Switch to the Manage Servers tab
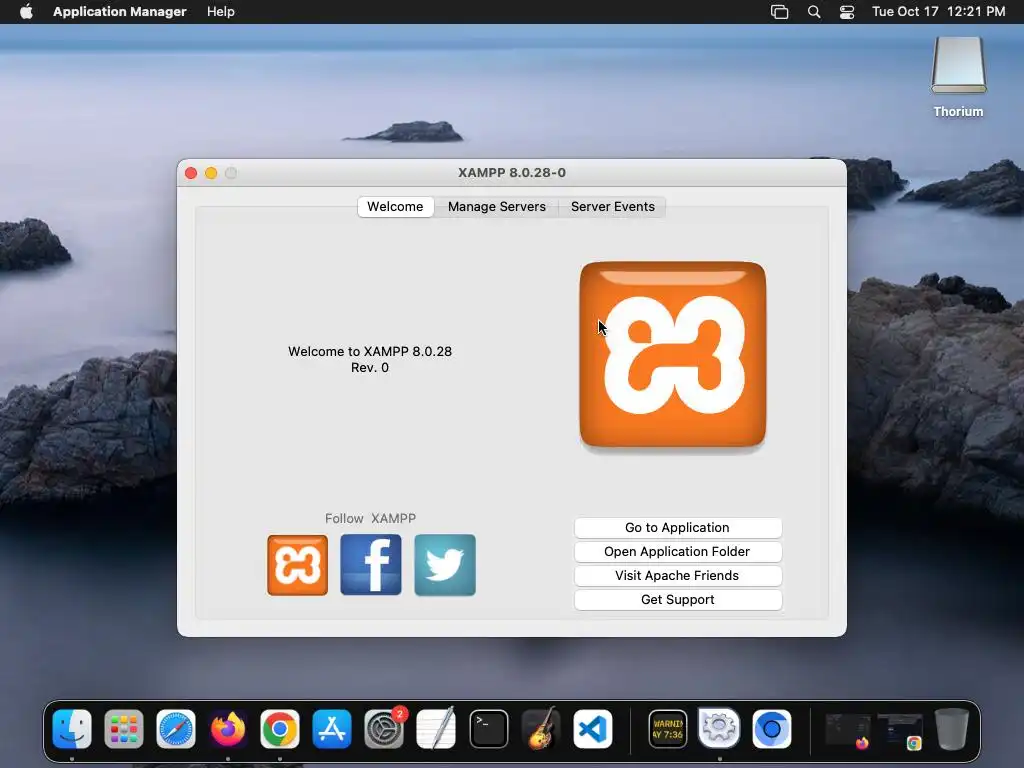 [496, 206]
